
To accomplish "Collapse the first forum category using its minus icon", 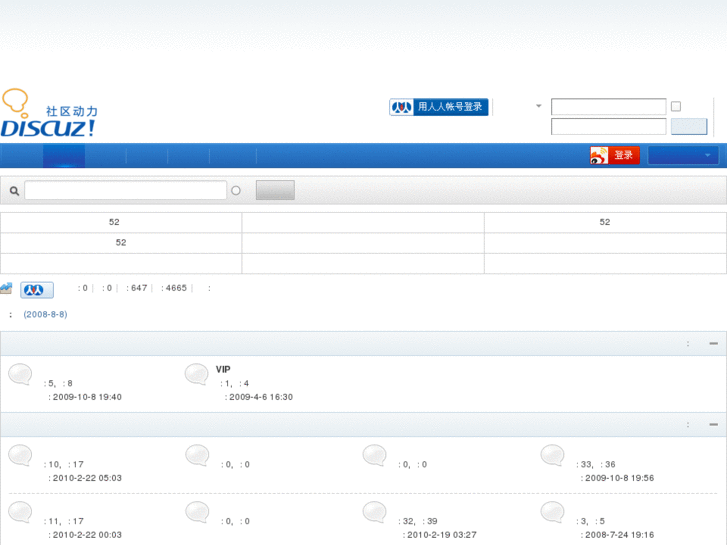I will point(714,344).
